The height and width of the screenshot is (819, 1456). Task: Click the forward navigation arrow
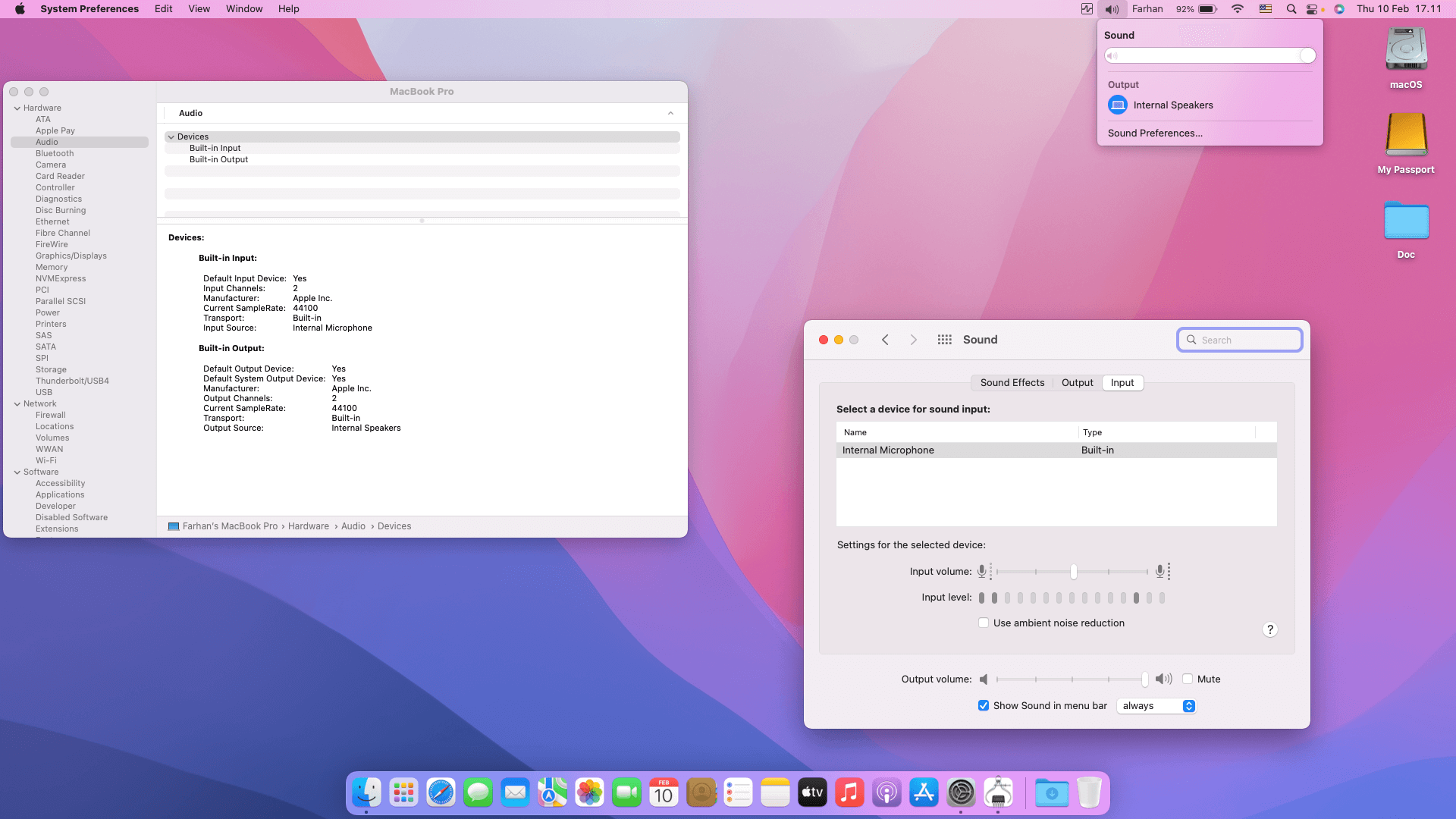tap(914, 340)
